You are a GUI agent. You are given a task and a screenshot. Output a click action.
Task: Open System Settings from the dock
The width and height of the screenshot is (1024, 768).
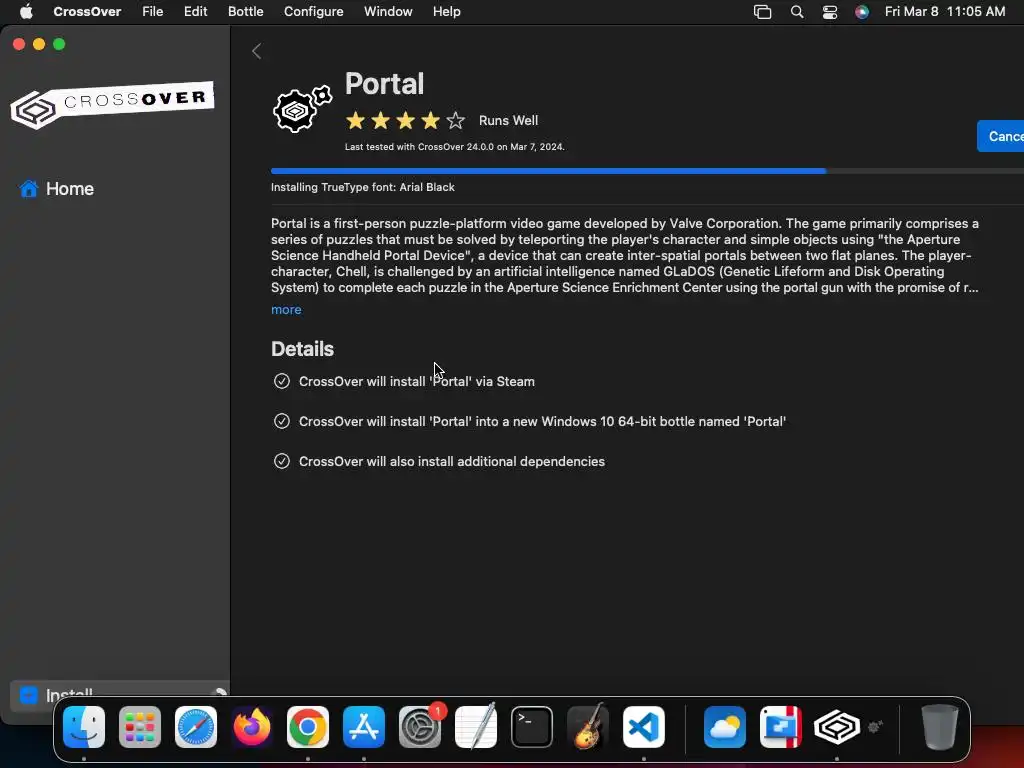(420, 727)
